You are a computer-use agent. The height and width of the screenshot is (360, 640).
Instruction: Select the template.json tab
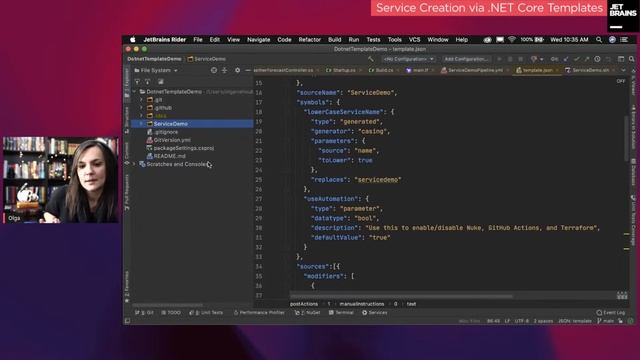(537, 70)
